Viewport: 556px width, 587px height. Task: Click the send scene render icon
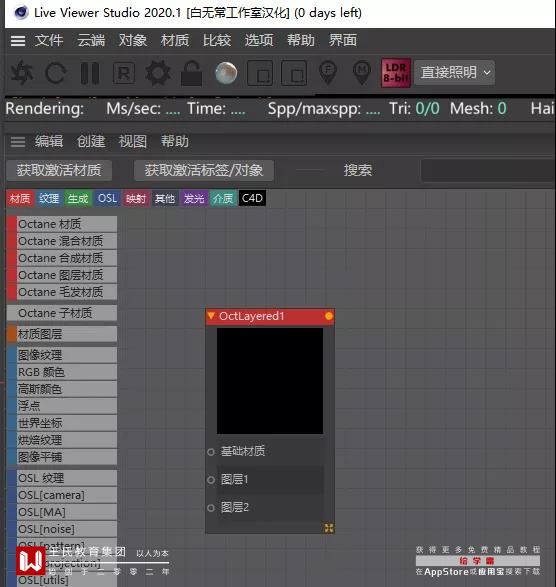22,73
